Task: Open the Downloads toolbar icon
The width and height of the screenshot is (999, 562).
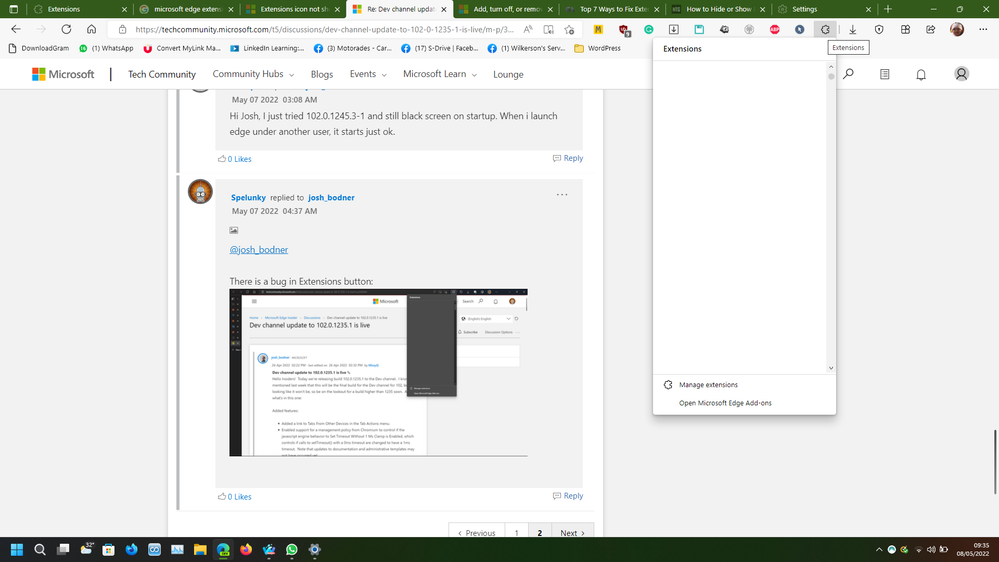Action: pyautogui.click(x=852, y=29)
